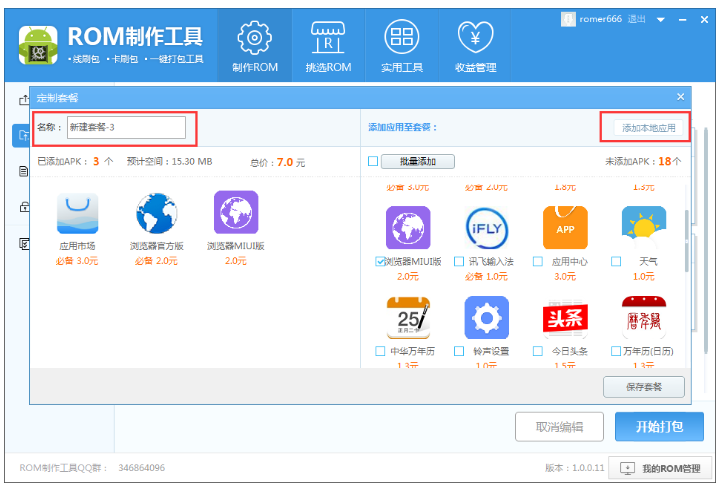The width and height of the screenshot is (723, 486).
Task: Click the 版本：1.0.0.11 version text
Action: pyautogui.click(x=575, y=468)
